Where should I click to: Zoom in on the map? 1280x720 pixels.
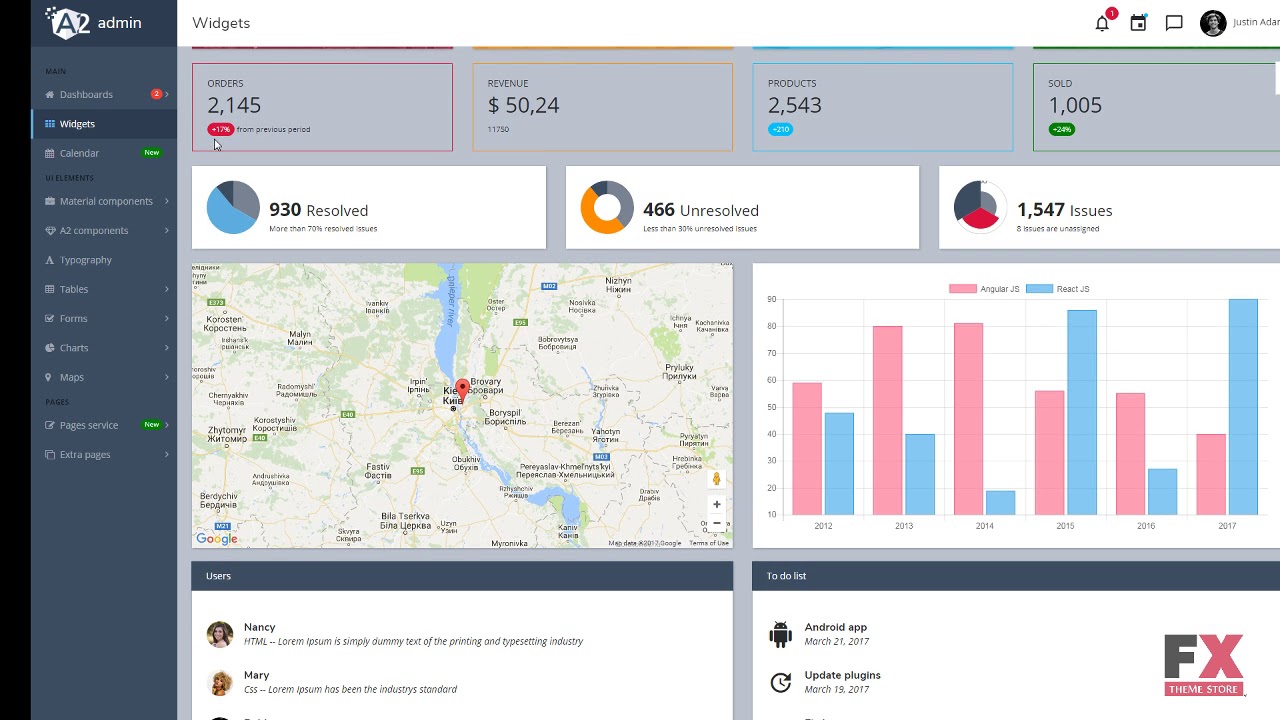716,504
